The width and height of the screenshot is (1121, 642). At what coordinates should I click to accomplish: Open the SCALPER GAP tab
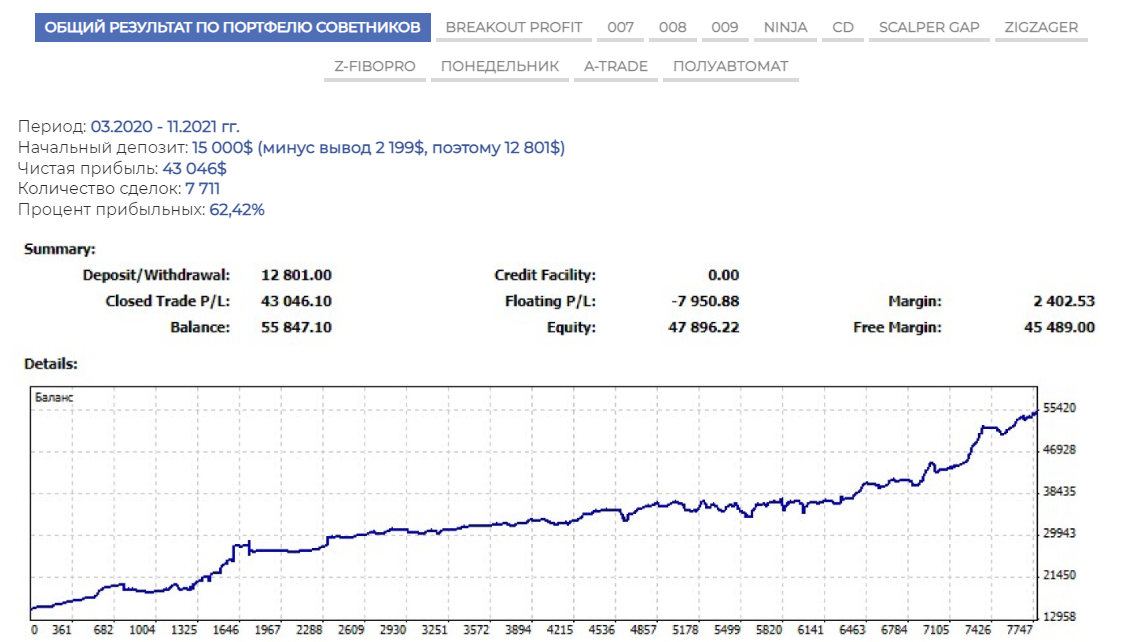pyautogui.click(x=929, y=27)
